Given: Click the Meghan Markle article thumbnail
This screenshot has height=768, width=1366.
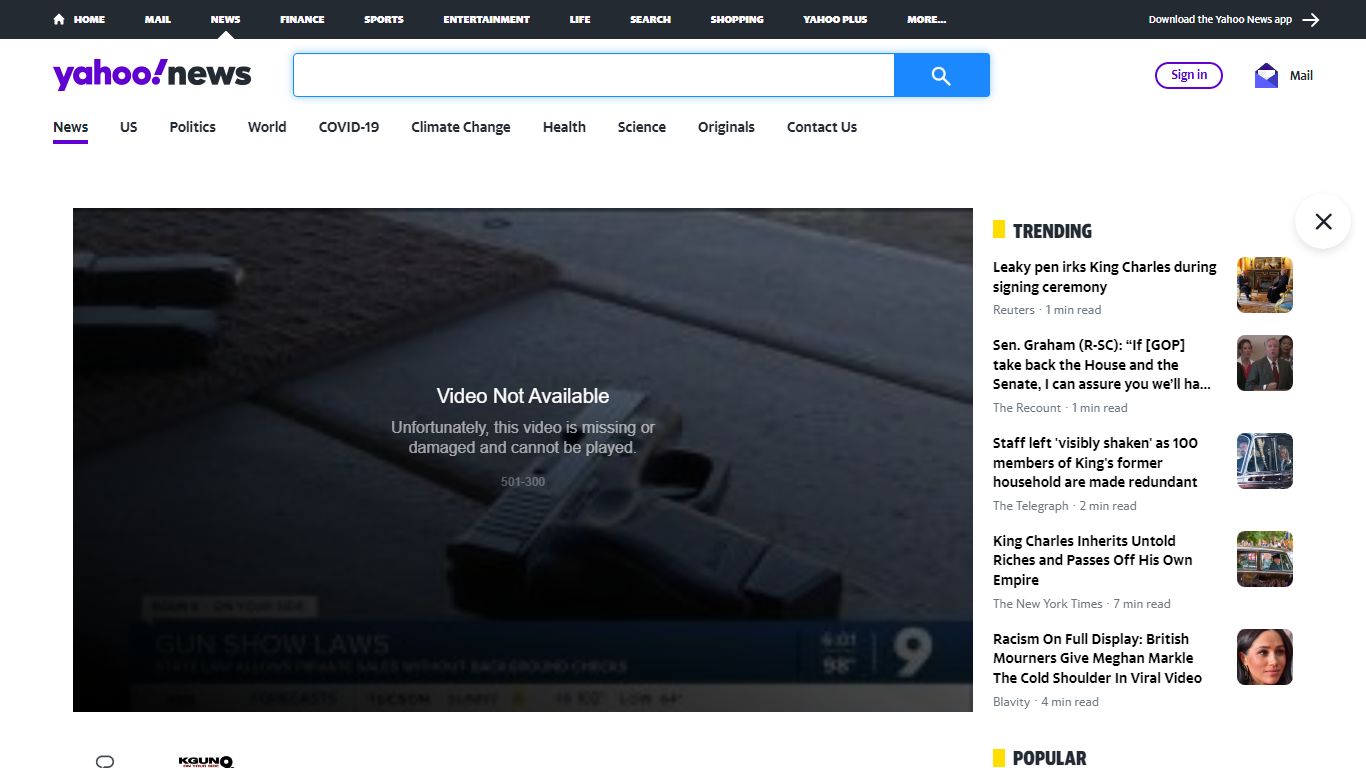Looking at the screenshot, I should tap(1265, 657).
